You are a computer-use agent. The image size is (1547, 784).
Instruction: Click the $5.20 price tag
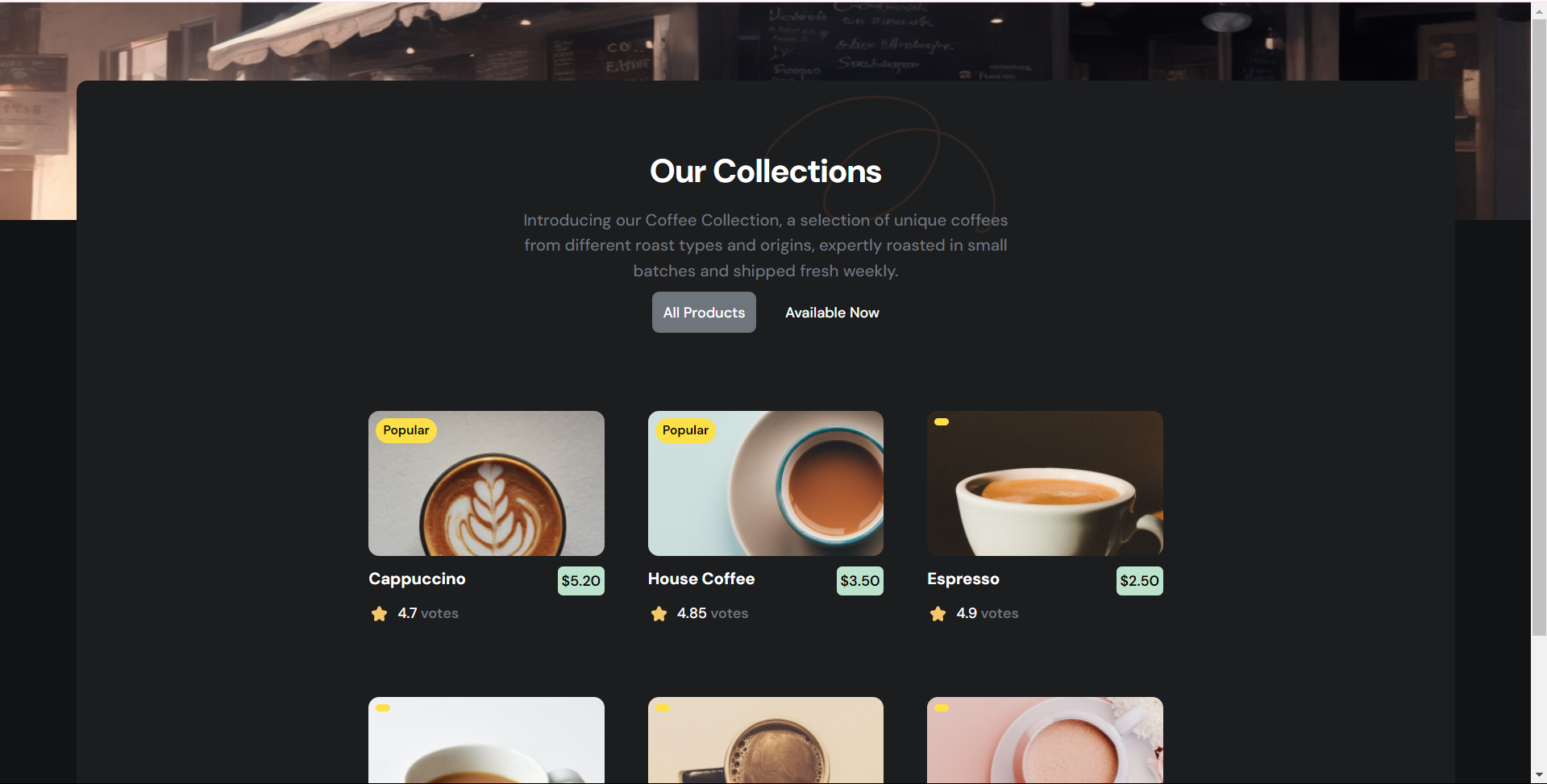point(581,581)
